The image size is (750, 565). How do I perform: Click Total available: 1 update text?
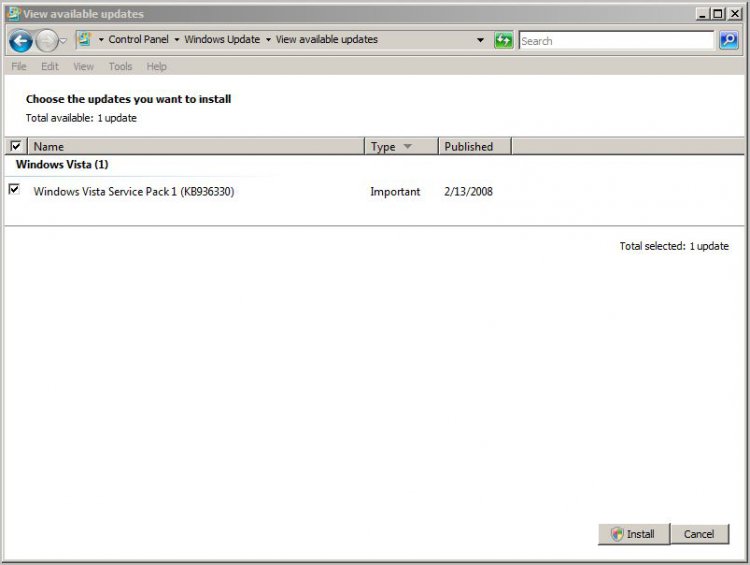[81, 118]
